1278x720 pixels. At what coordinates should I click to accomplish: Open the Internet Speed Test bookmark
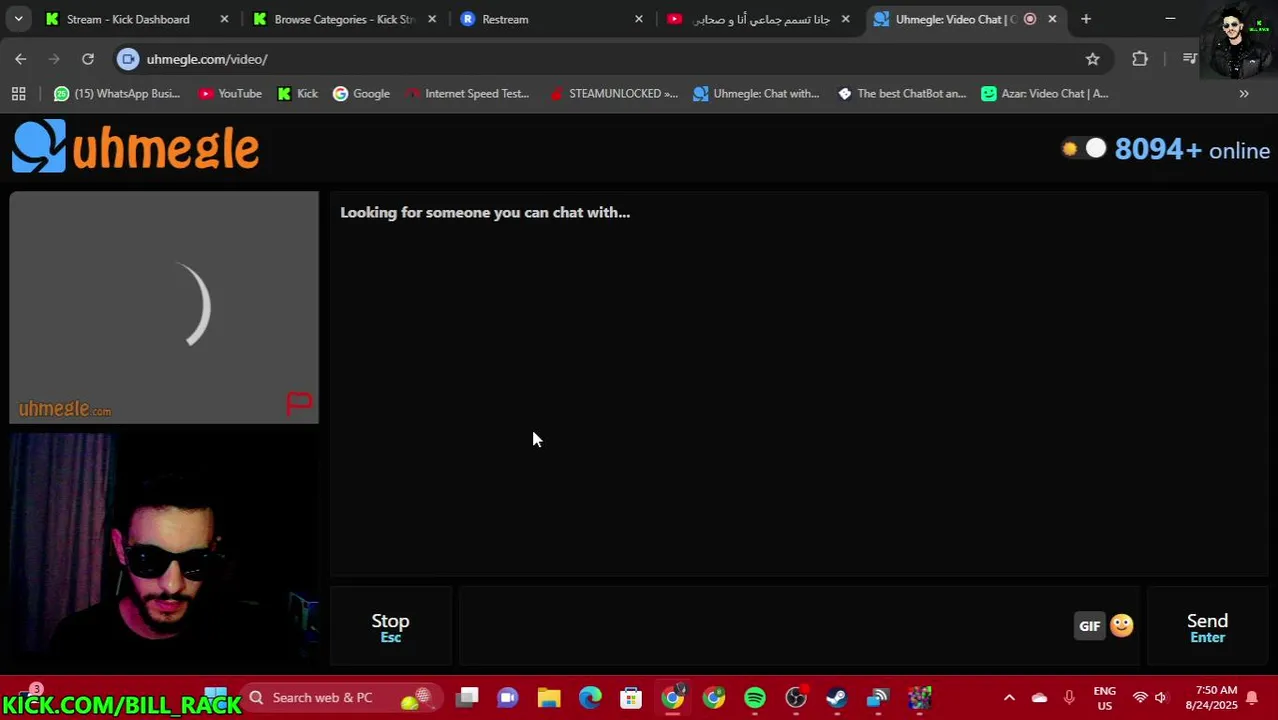468,93
